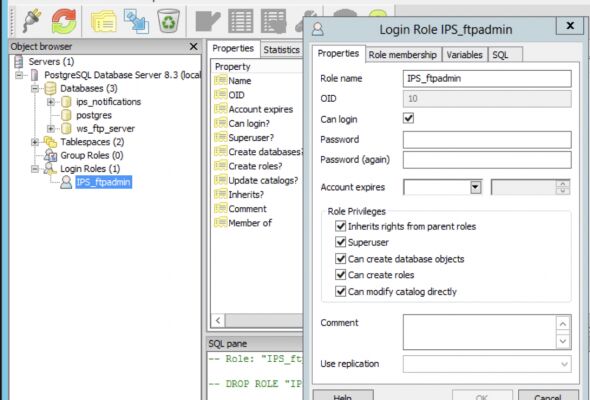Select postgres database in tree
The image size is (590, 400).
pyautogui.click(x=94, y=115)
